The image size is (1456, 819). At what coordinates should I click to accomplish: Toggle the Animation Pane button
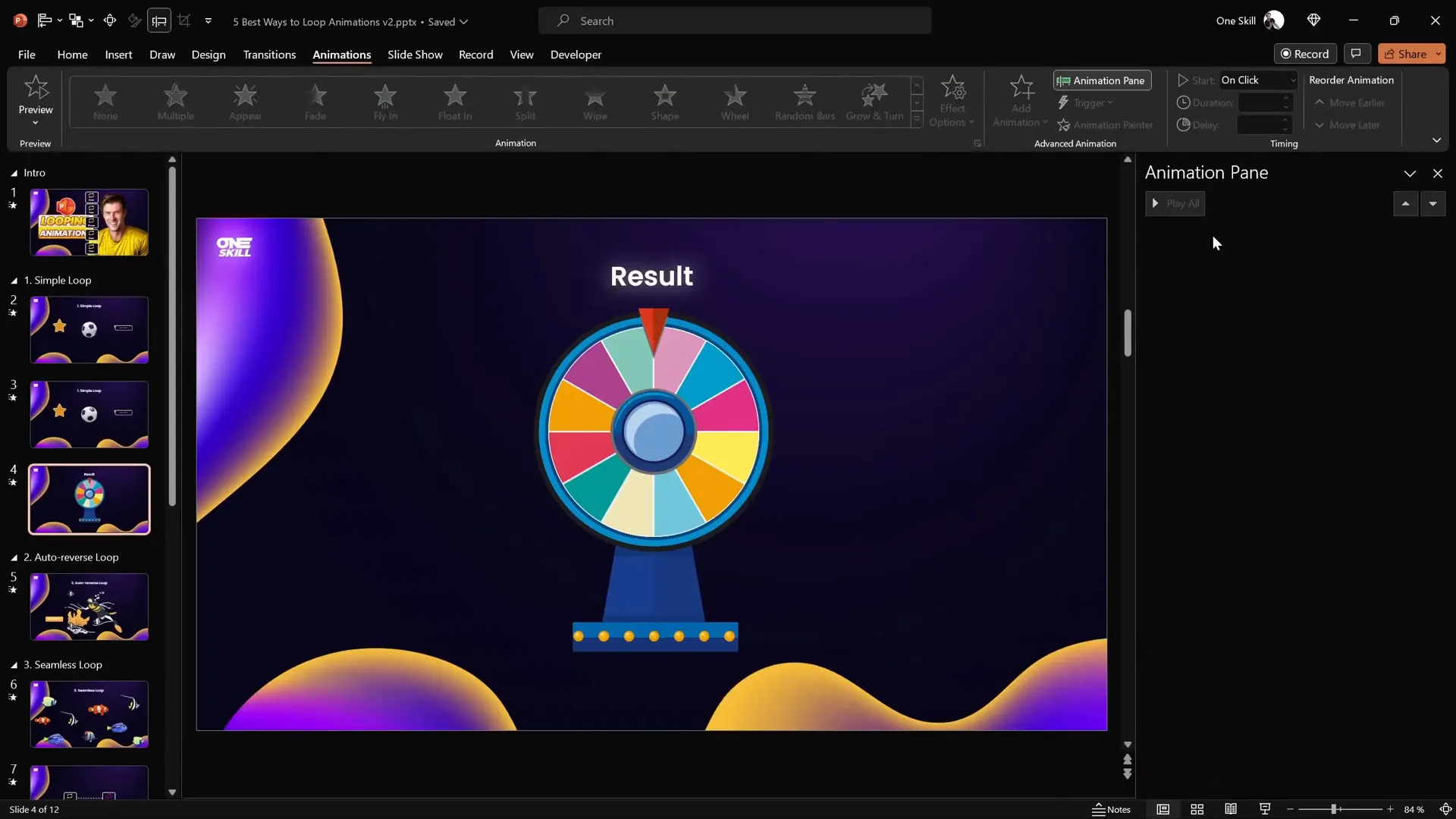click(x=1102, y=80)
